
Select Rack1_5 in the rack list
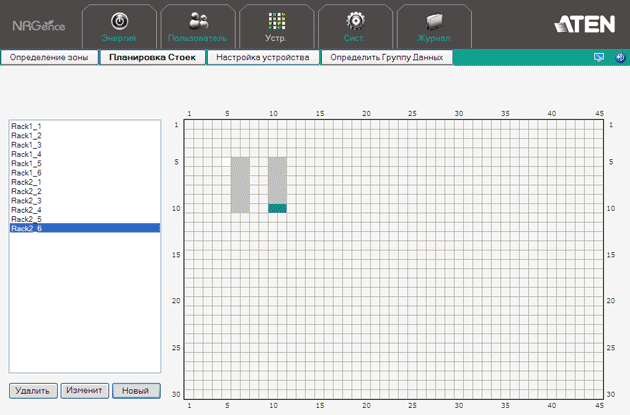tap(85, 163)
